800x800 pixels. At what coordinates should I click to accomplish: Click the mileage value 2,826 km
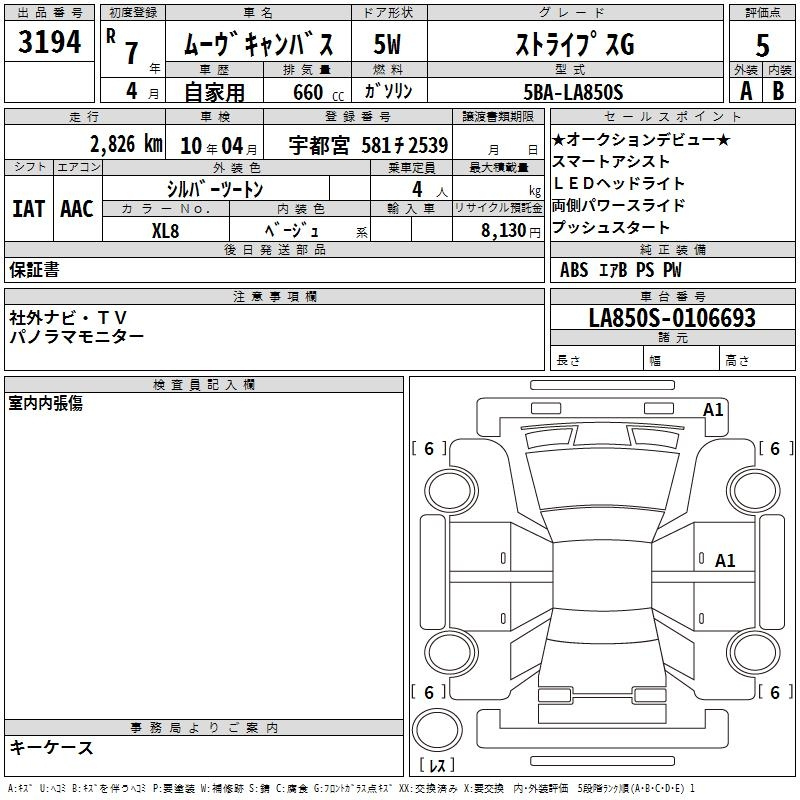tap(125, 144)
